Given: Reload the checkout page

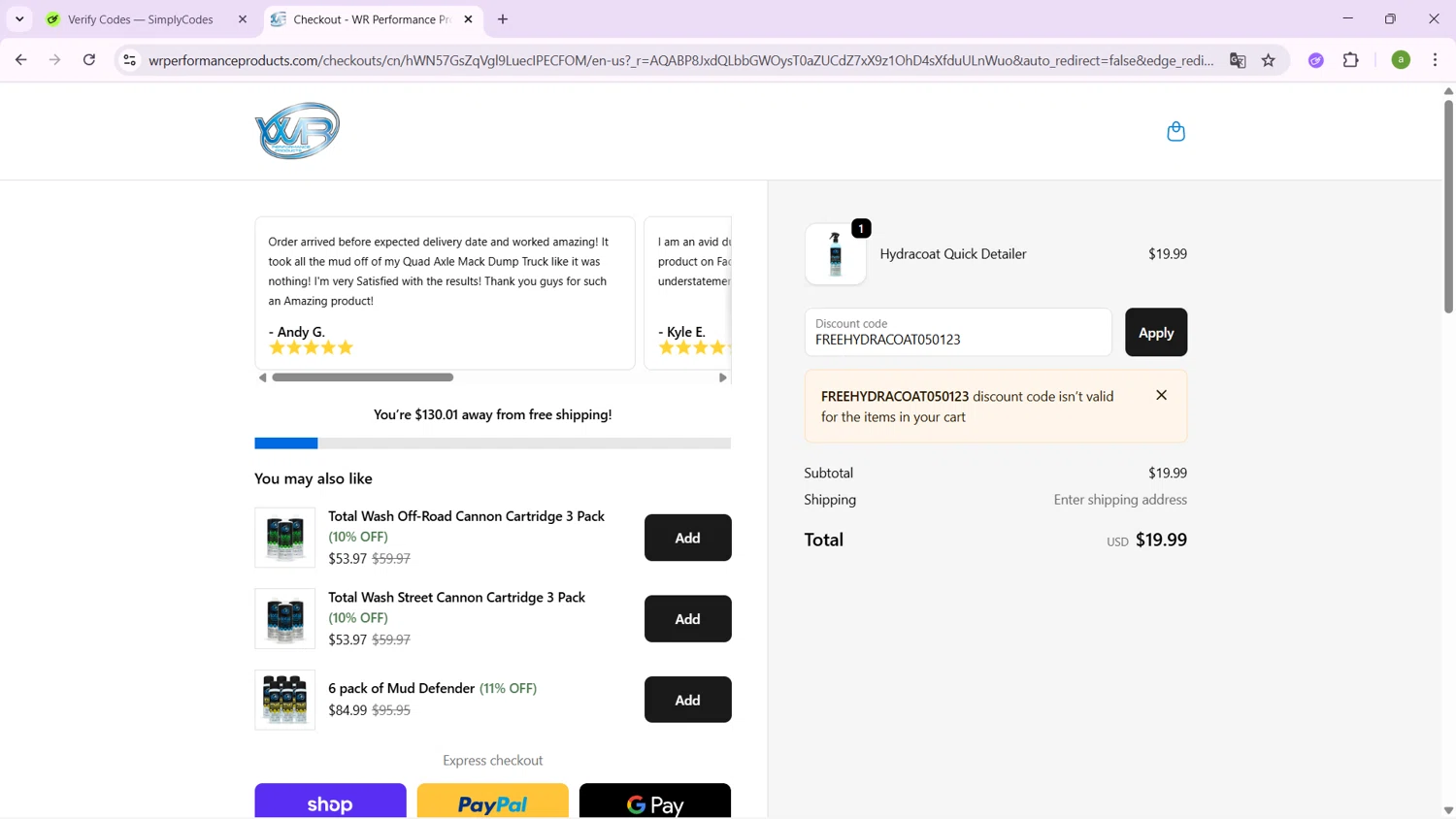Looking at the screenshot, I should (x=88, y=60).
